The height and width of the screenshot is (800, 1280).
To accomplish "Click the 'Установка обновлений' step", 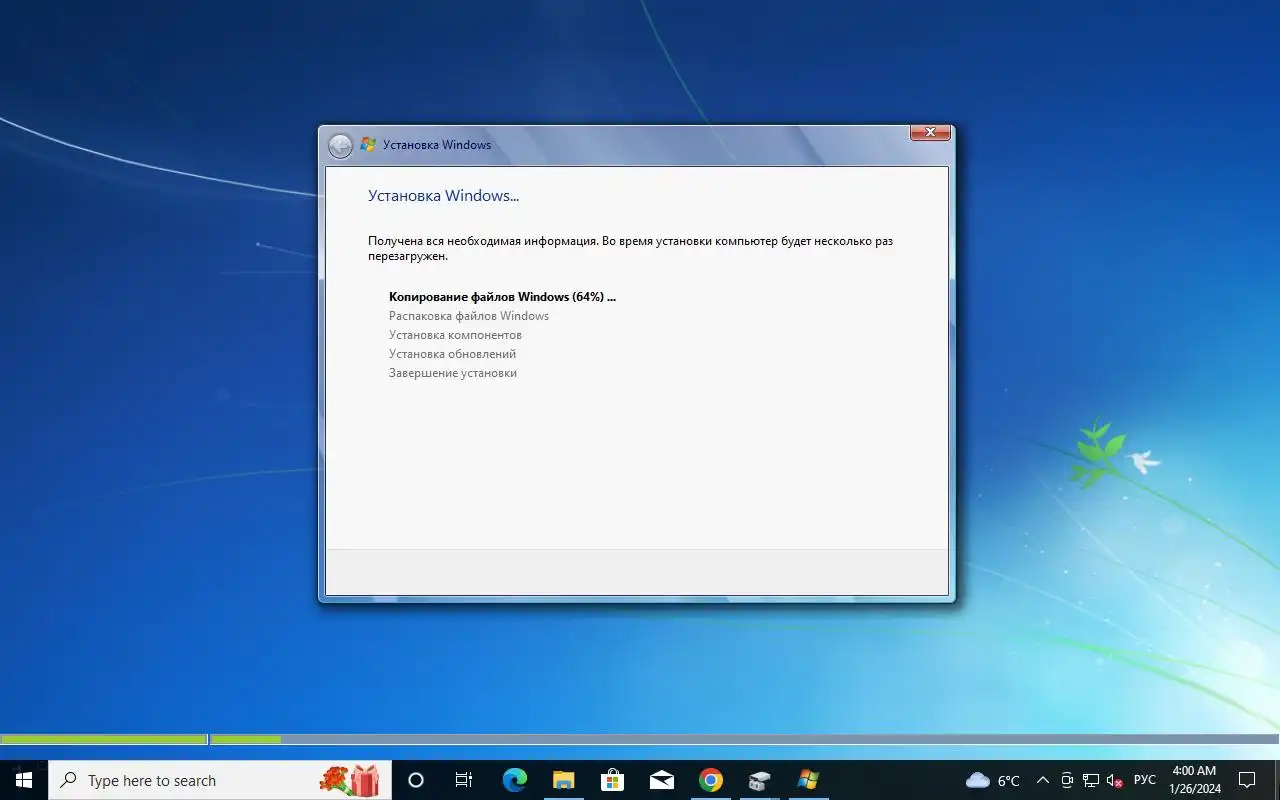I will [x=452, y=354].
